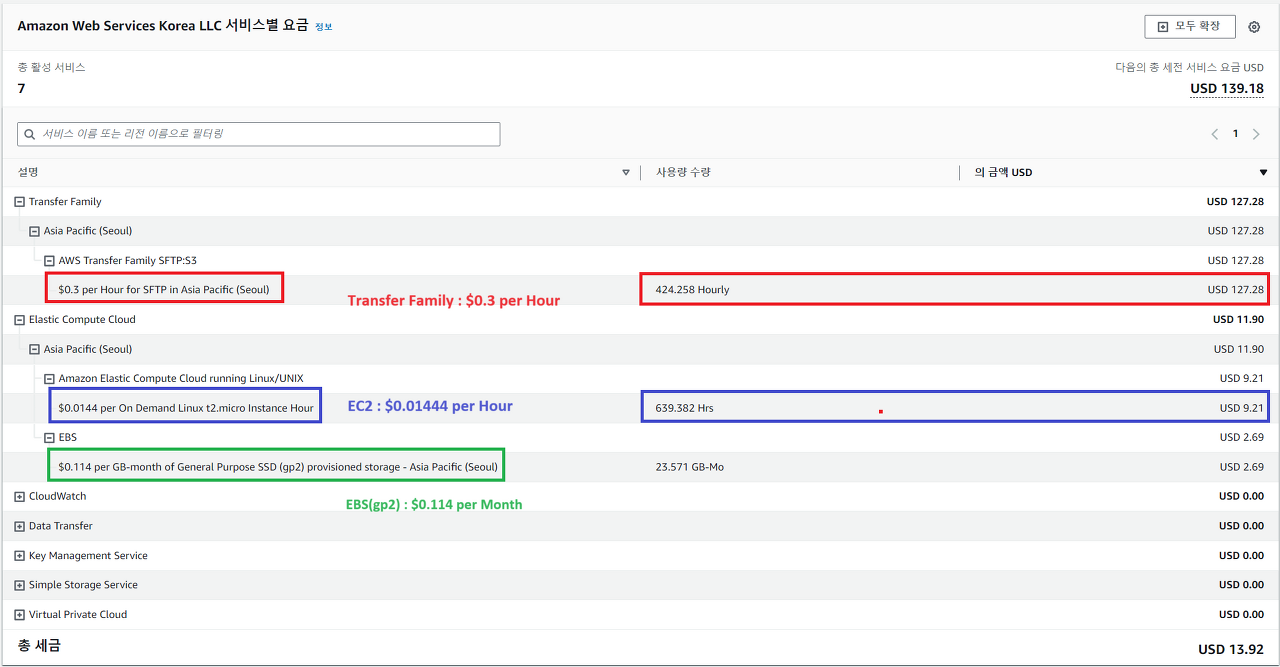This screenshot has height=667, width=1280.
Task: Collapse AWS Transfer Family SFTP:S3 row
Action: point(49,261)
